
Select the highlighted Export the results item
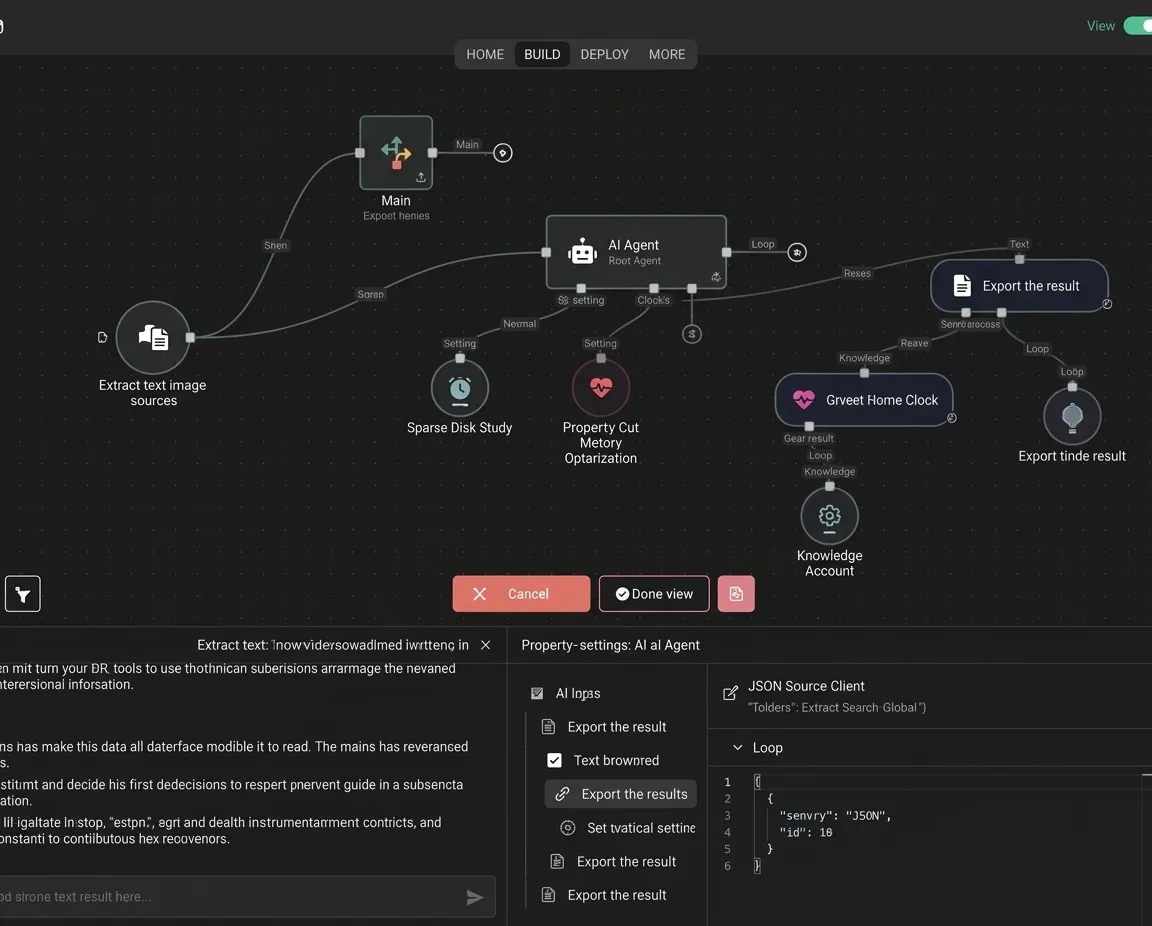point(621,794)
